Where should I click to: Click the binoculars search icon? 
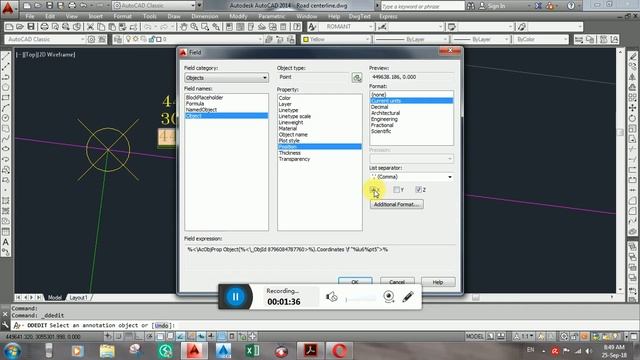(x=470, y=6)
